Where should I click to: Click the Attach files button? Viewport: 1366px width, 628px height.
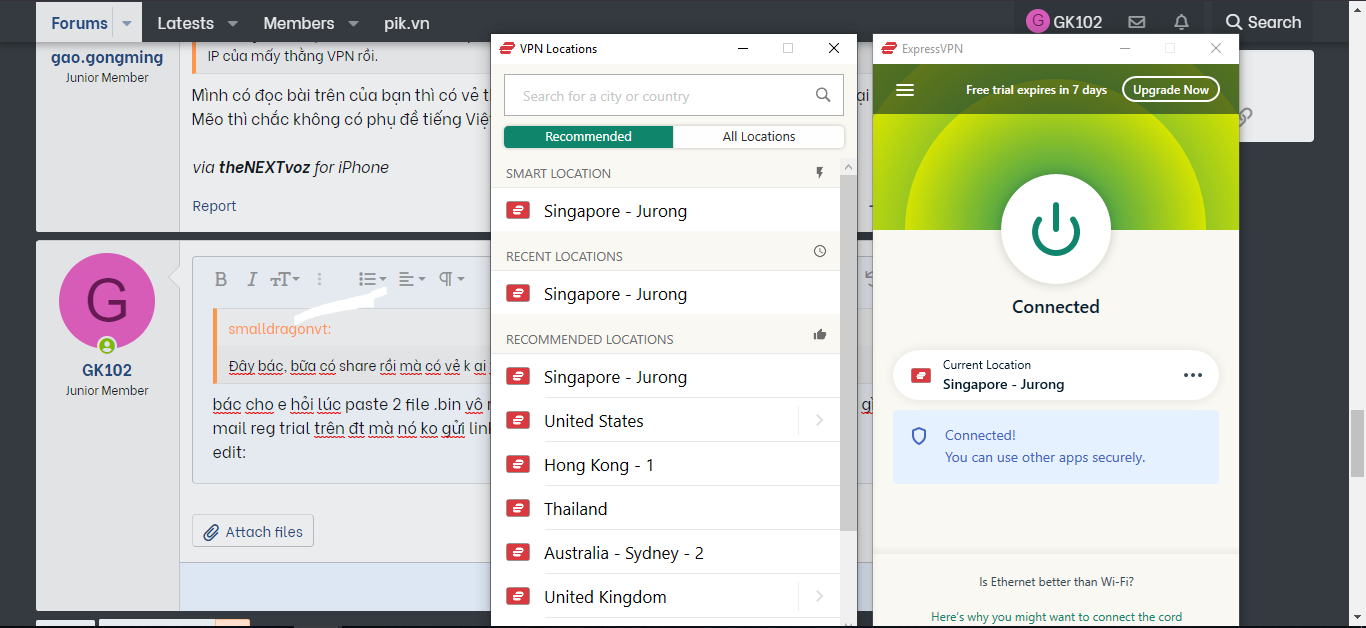[x=253, y=532]
